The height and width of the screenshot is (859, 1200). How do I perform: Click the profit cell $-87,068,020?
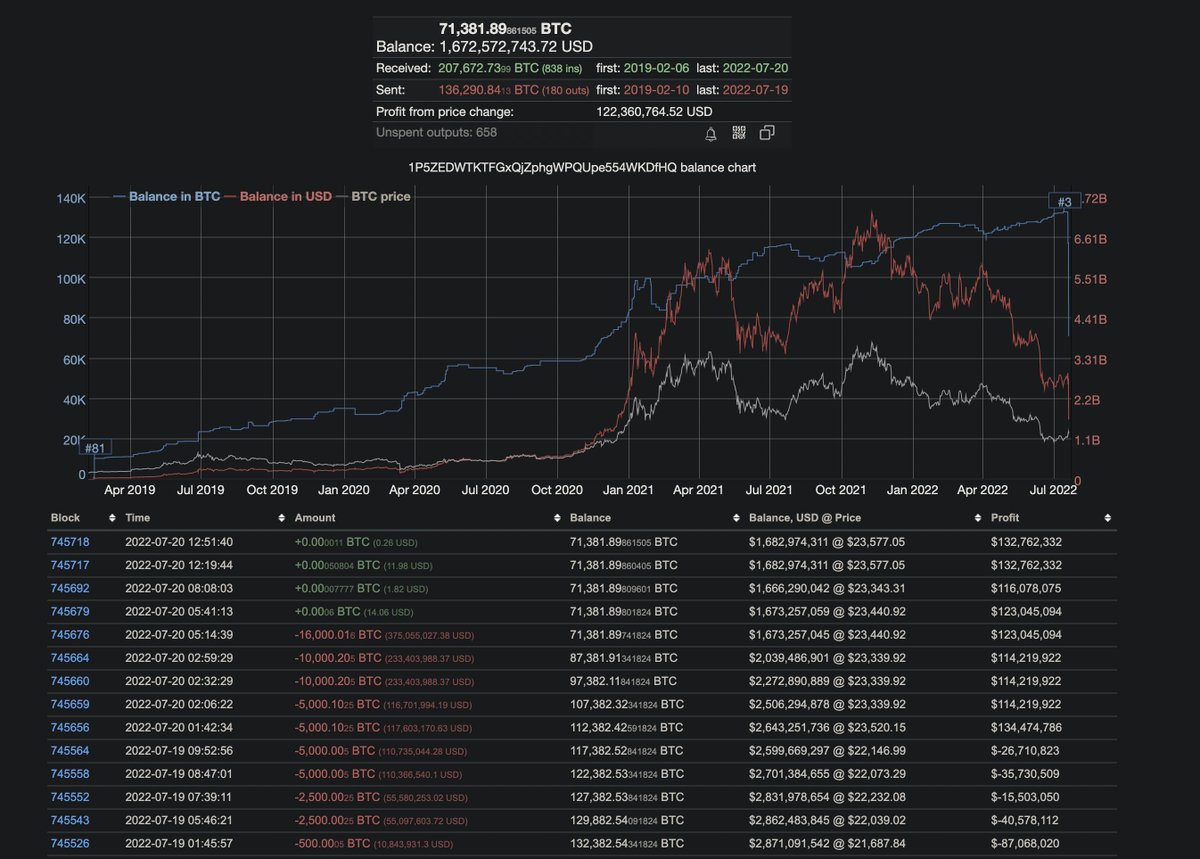coord(1026,844)
